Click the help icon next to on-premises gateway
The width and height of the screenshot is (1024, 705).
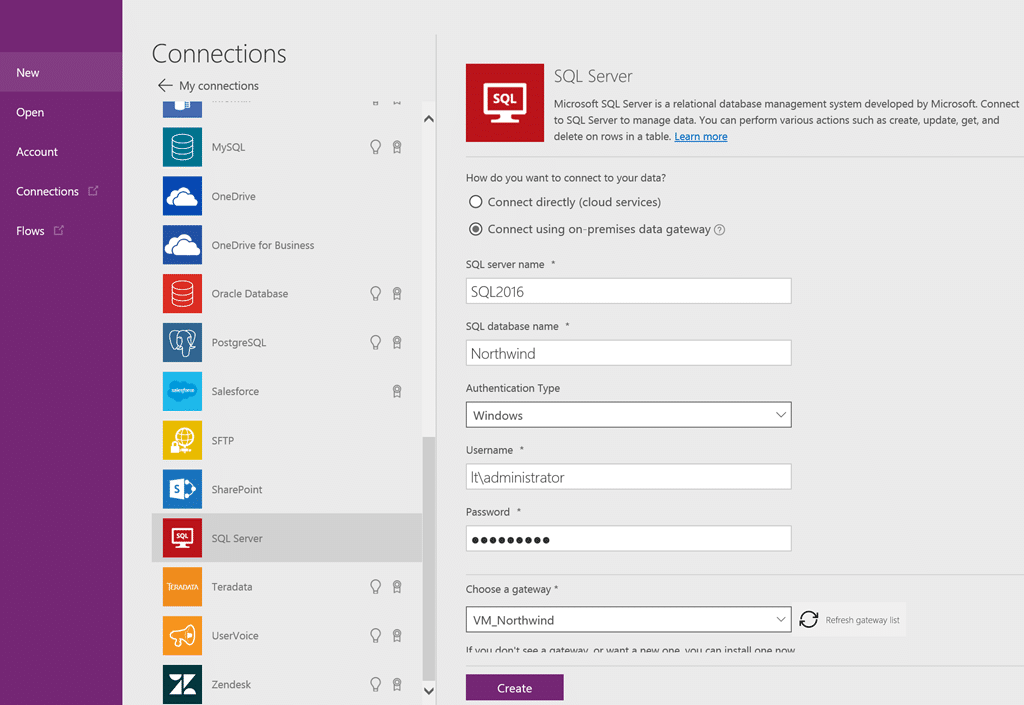coord(719,230)
